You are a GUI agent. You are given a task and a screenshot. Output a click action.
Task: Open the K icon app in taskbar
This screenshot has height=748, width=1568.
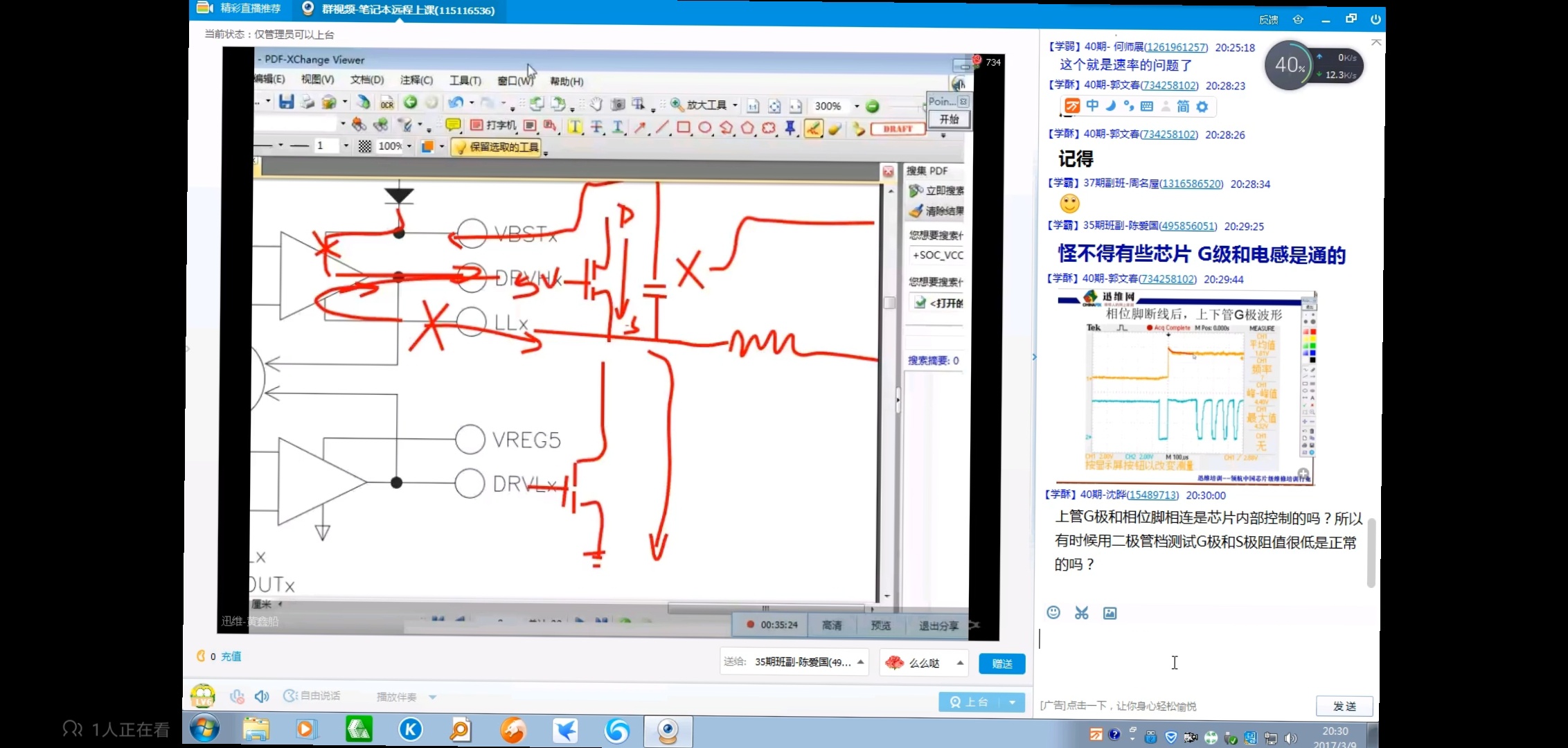410,729
